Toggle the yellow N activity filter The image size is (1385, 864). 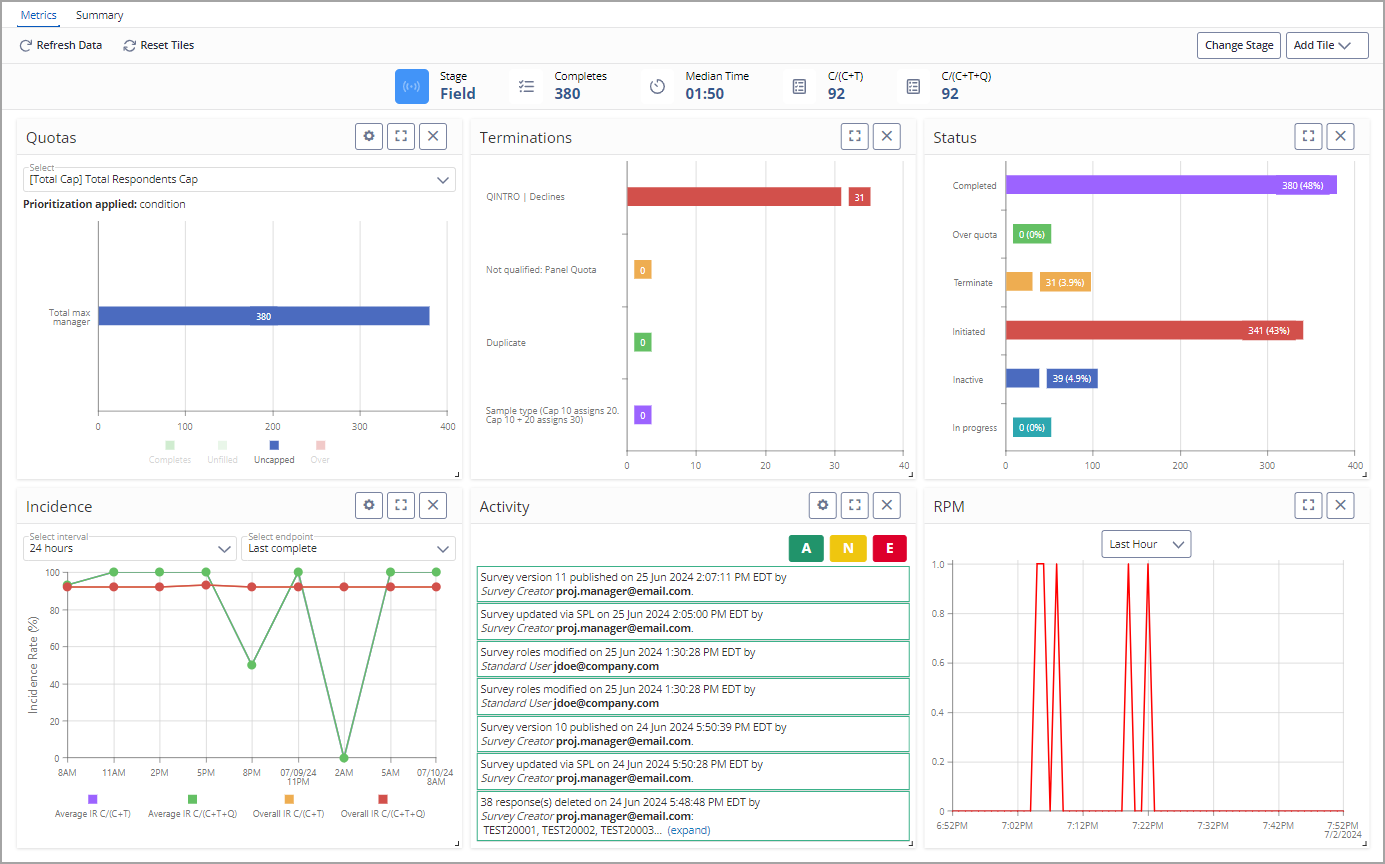[848, 548]
